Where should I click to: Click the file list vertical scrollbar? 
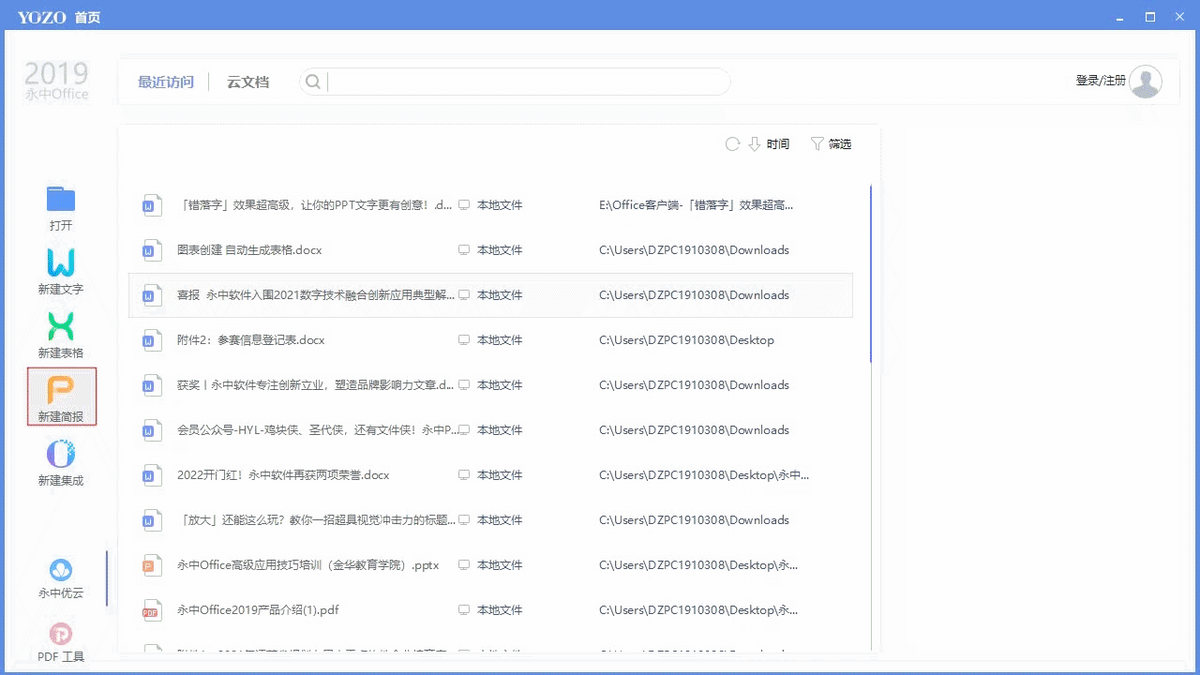coord(871,273)
